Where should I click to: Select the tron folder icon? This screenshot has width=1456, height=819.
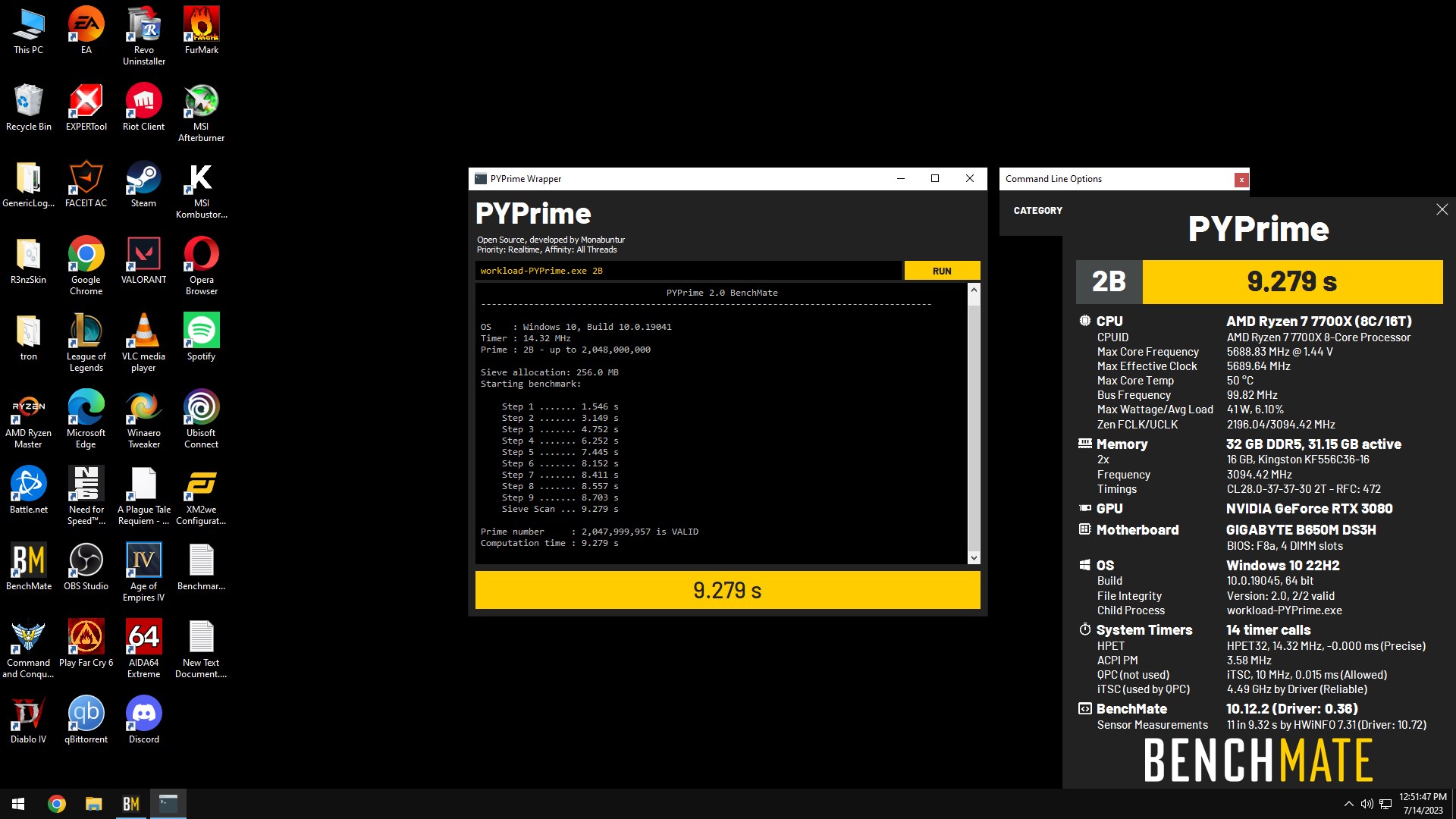[x=28, y=337]
